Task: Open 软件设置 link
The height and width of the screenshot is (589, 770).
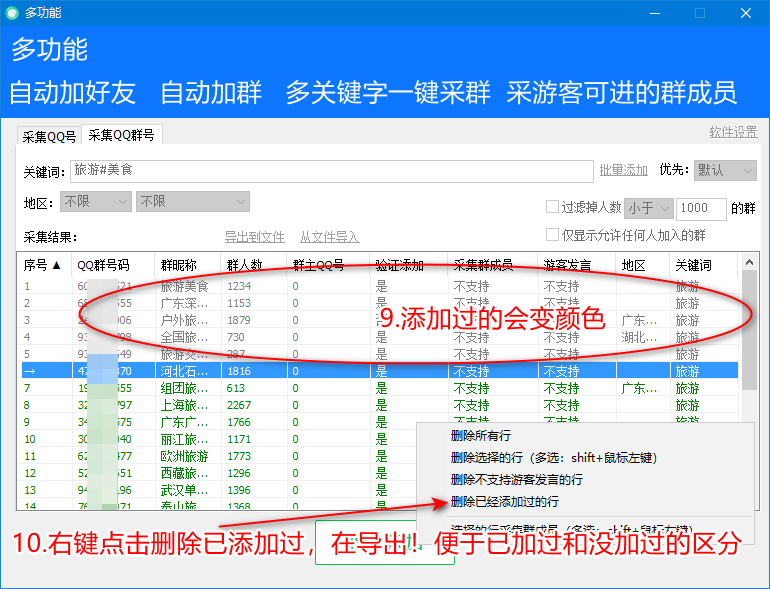Action: click(732, 132)
